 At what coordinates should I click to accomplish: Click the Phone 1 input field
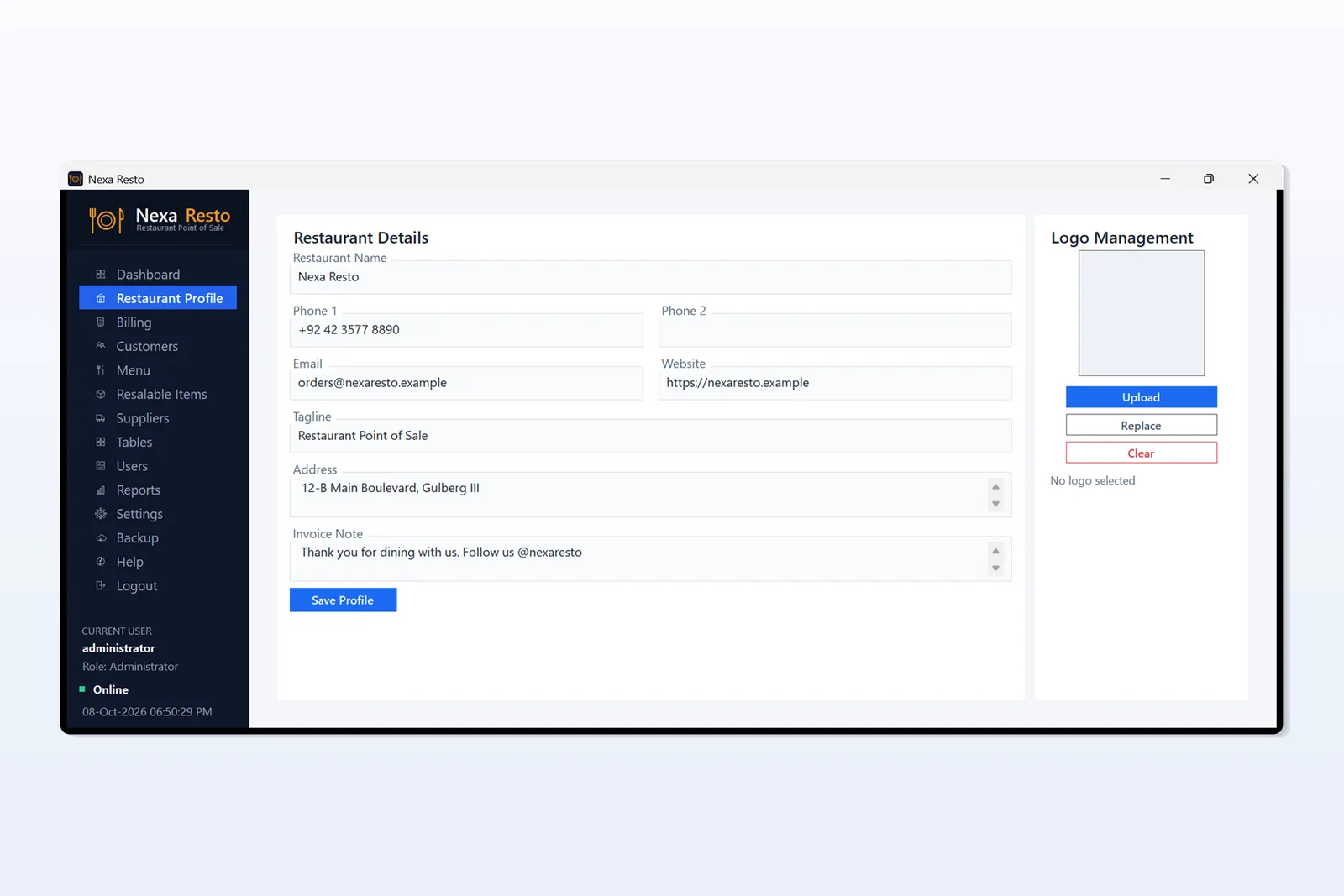[x=466, y=330]
